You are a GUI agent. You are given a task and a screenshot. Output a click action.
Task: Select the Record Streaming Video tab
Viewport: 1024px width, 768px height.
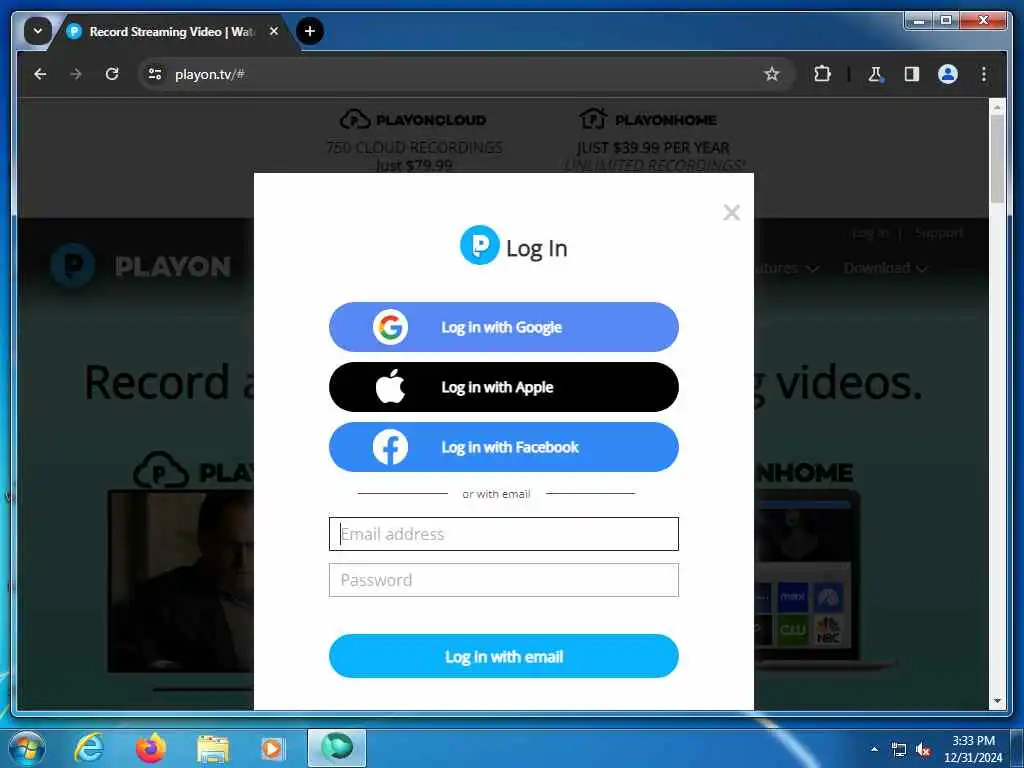173,31
